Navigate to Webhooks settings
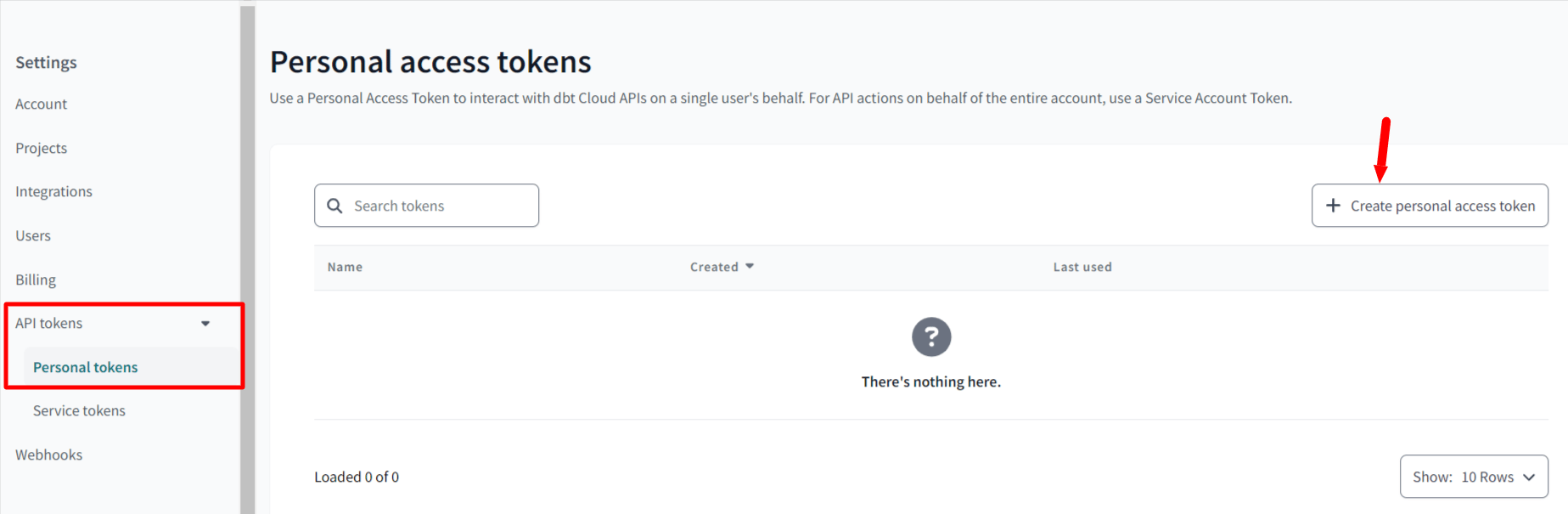The width and height of the screenshot is (1568, 514). point(48,455)
